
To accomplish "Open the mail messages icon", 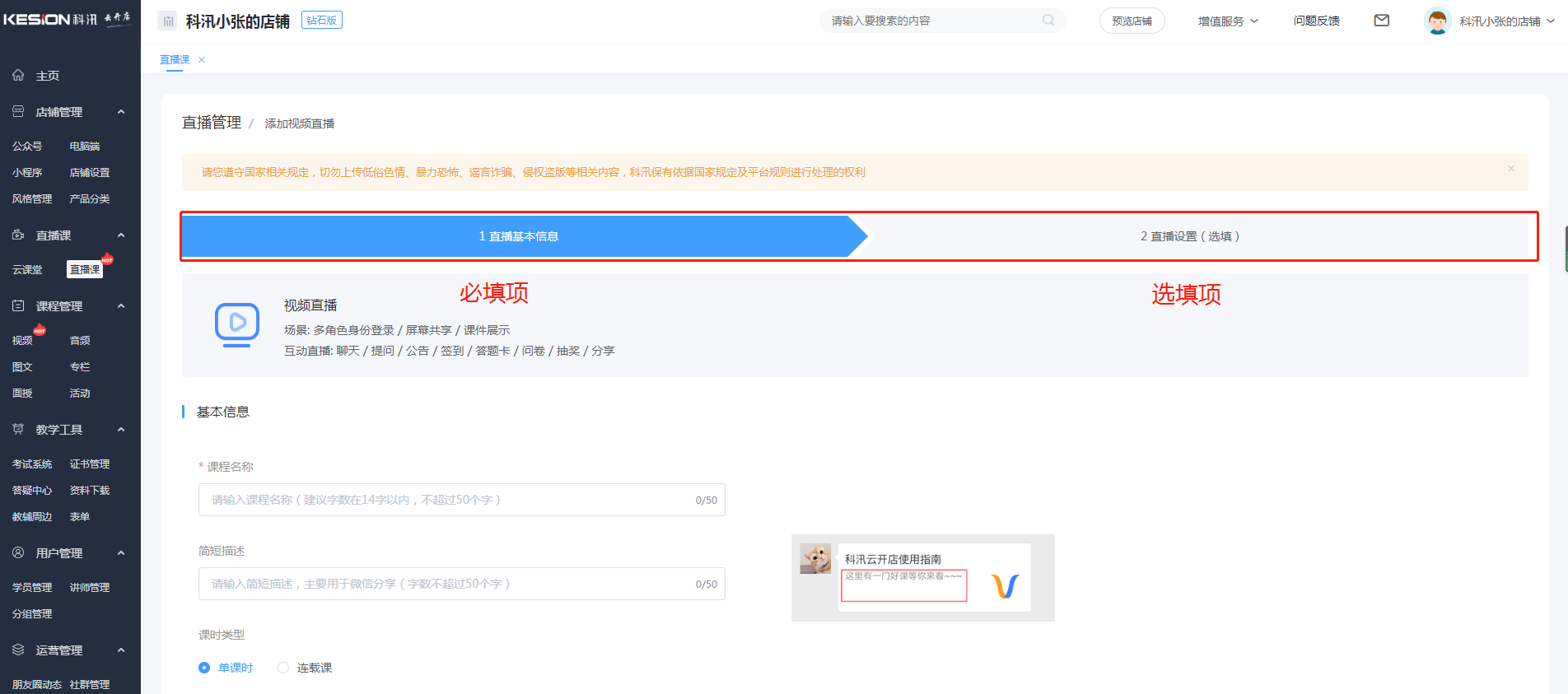I will pos(1382,21).
